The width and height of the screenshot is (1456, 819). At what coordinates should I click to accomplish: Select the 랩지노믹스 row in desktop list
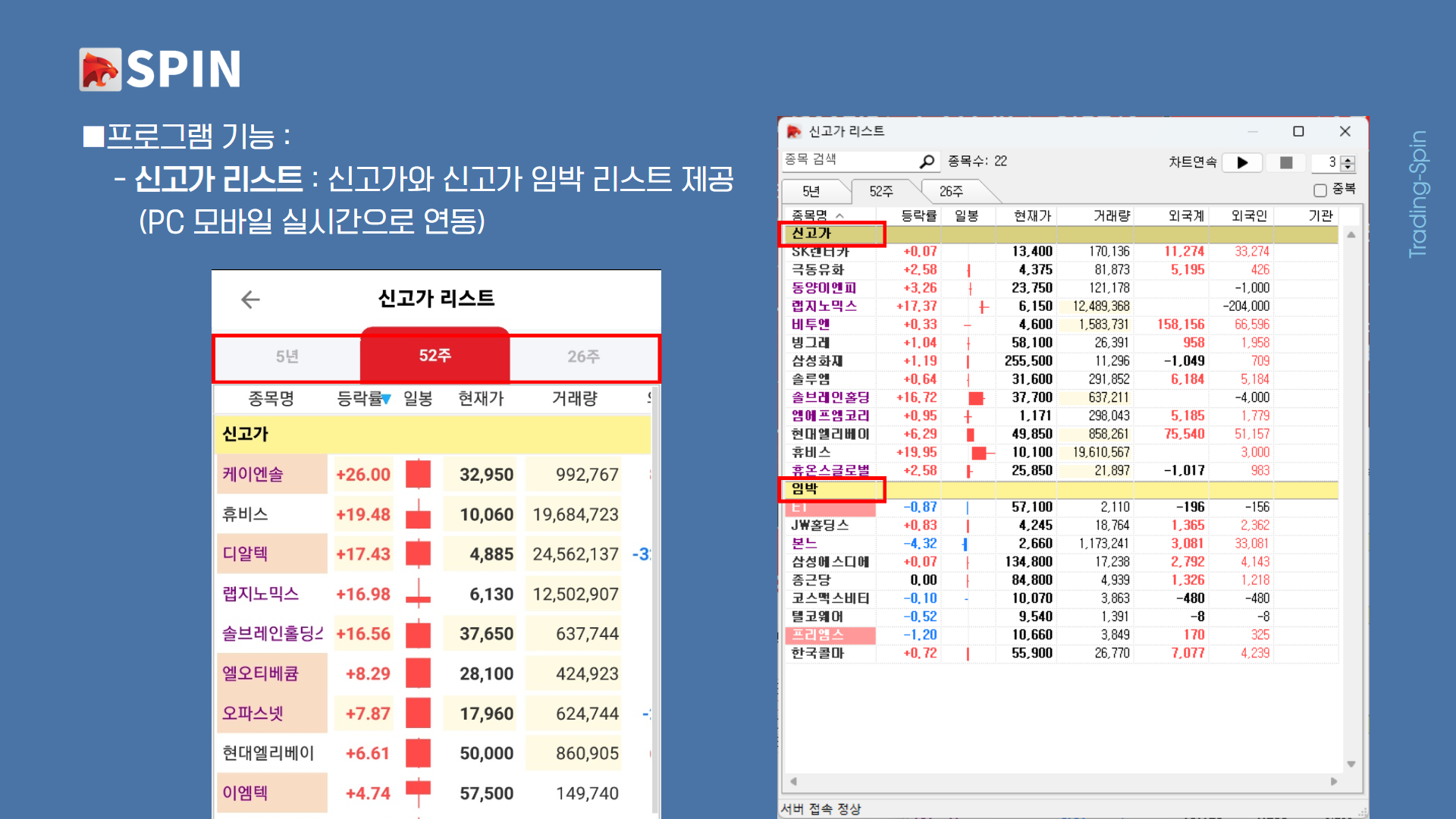[824, 306]
